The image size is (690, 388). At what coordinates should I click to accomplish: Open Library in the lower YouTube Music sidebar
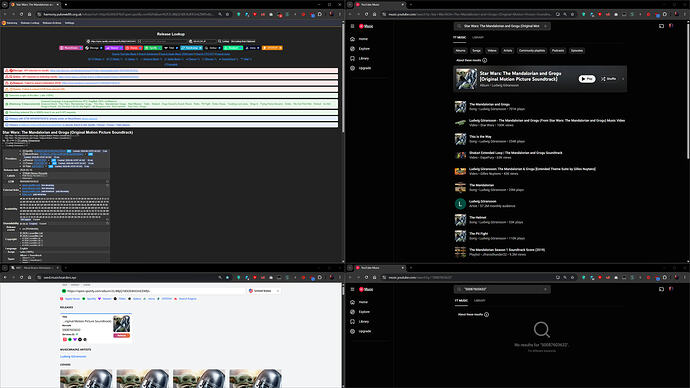[x=363, y=321]
